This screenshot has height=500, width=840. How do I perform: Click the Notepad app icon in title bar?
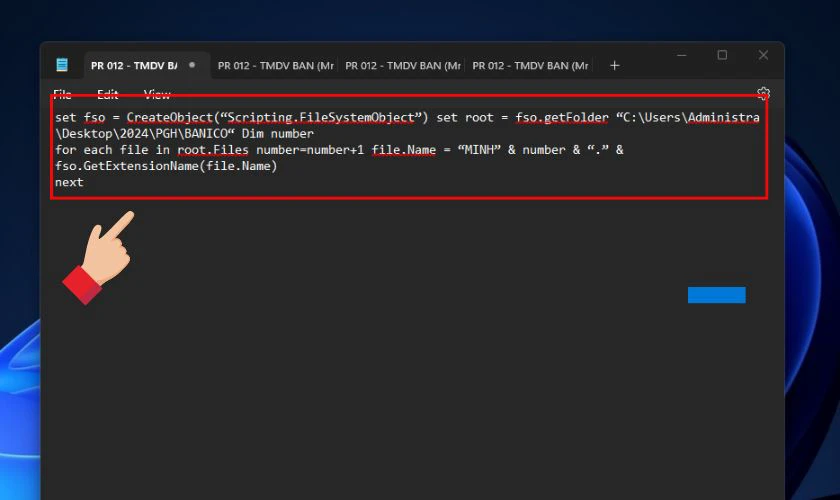click(x=62, y=65)
